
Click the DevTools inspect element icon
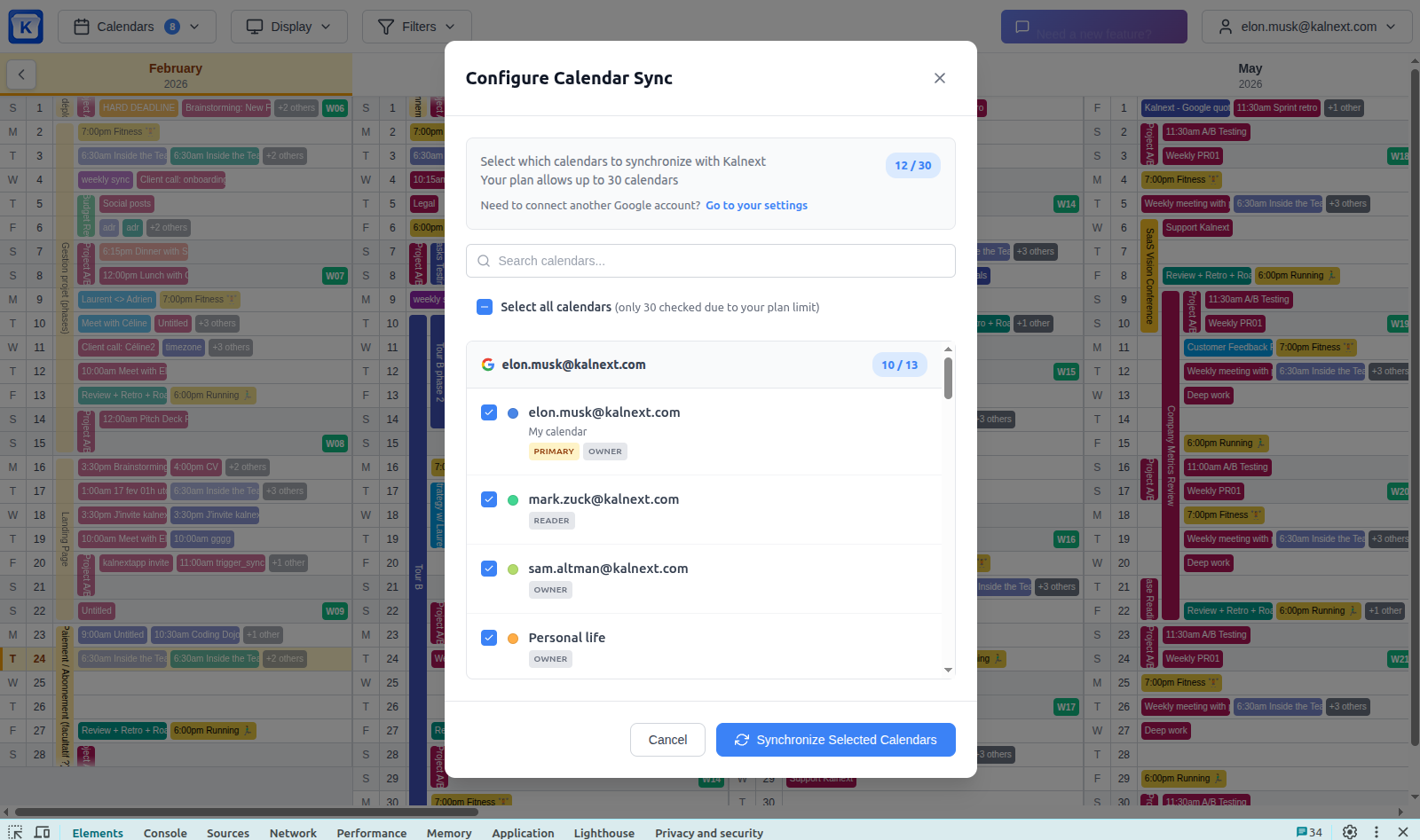(x=15, y=832)
